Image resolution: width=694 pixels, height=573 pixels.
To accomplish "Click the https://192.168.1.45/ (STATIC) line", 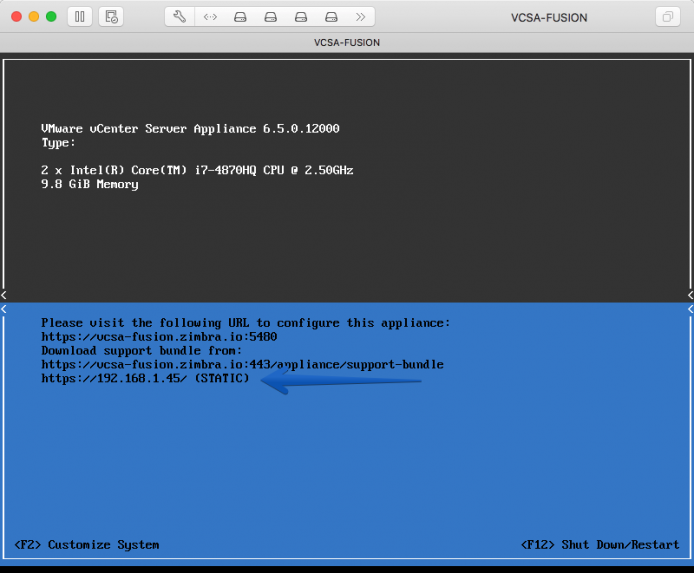I will pyautogui.click(x=145, y=378).
